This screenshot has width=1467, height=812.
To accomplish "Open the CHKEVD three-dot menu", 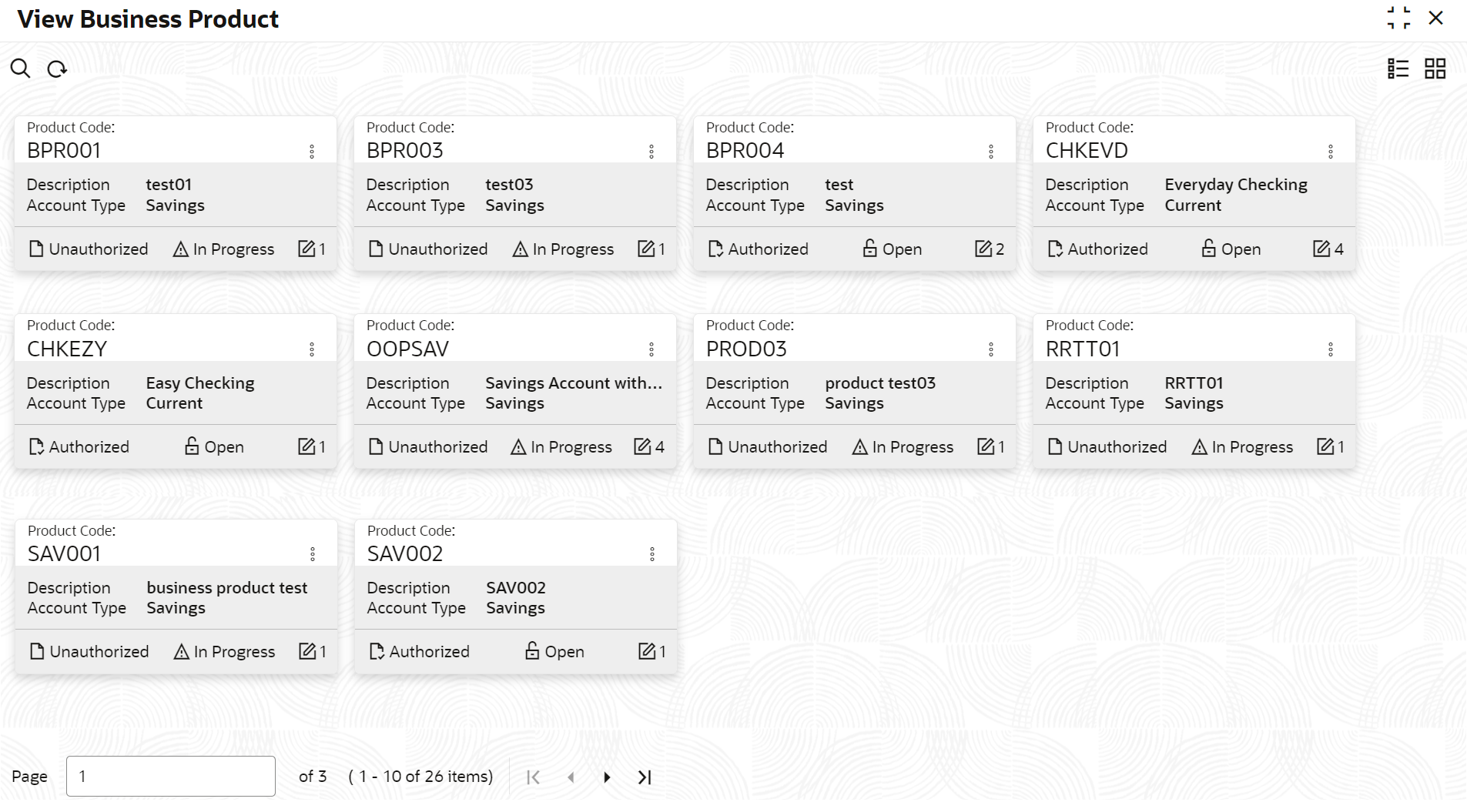I will (1330, 152).
